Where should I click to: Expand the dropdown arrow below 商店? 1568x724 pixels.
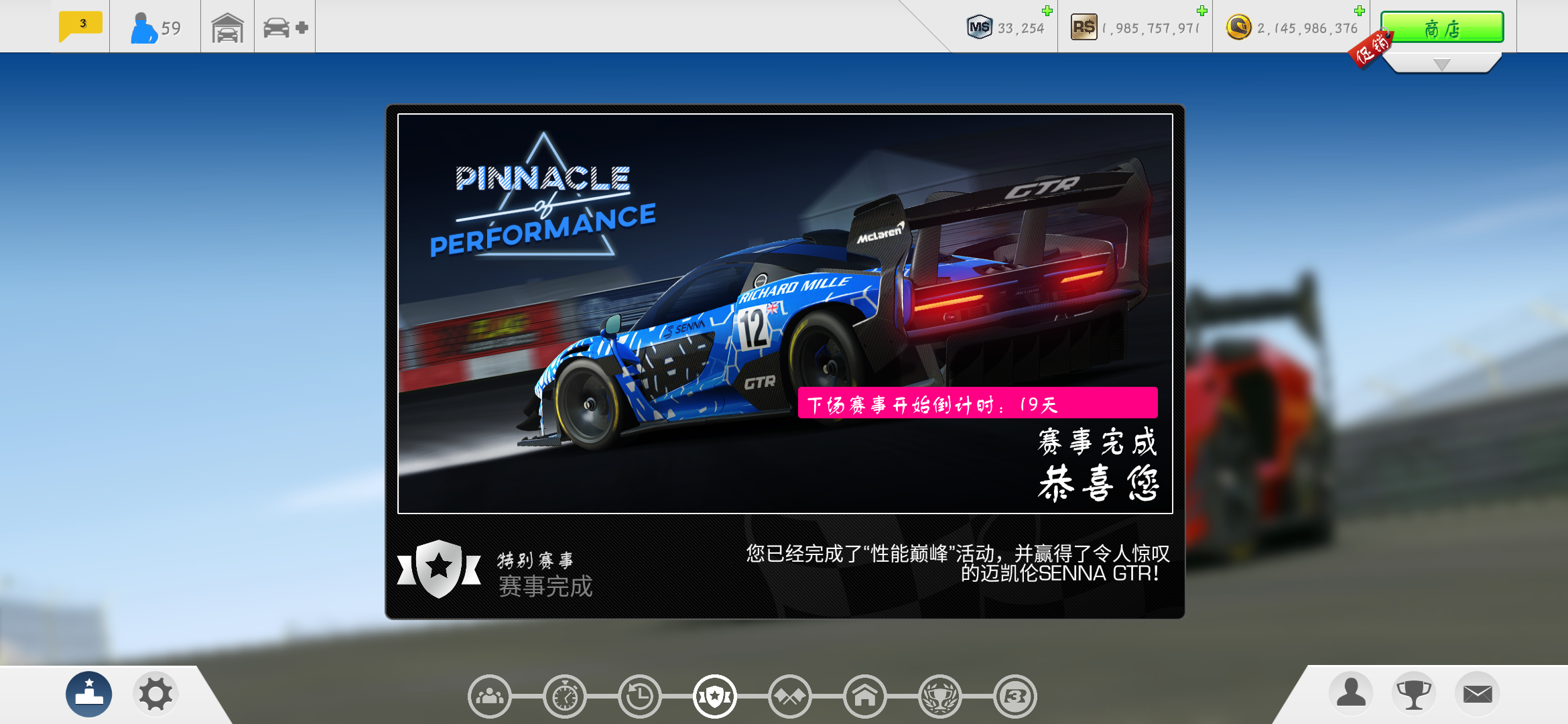tap(1442, 64)
